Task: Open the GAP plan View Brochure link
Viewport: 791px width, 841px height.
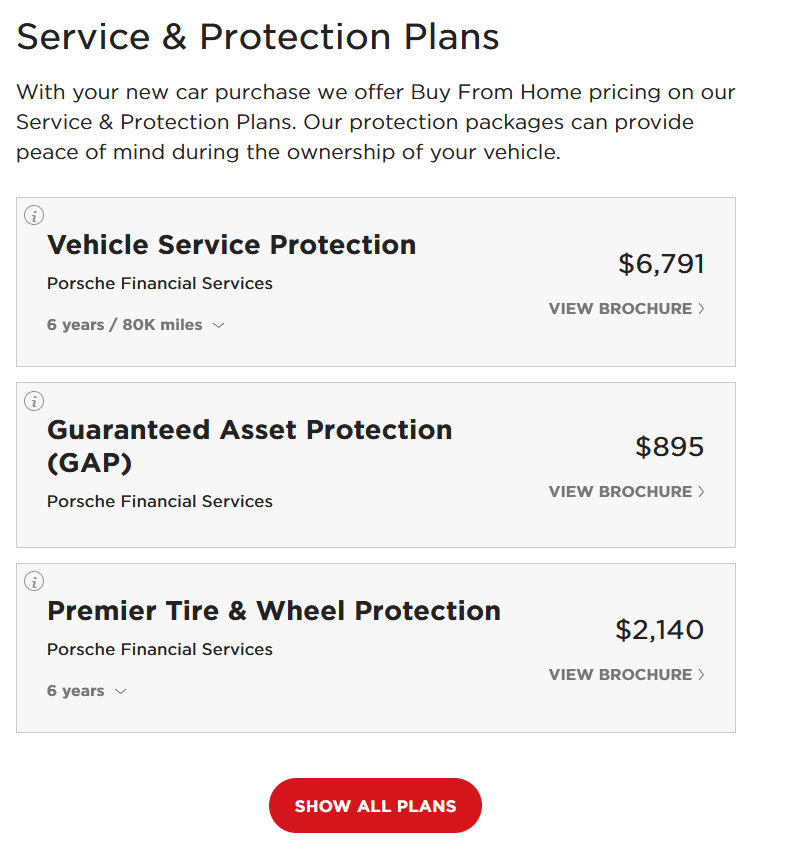Action: click(626, 491)
